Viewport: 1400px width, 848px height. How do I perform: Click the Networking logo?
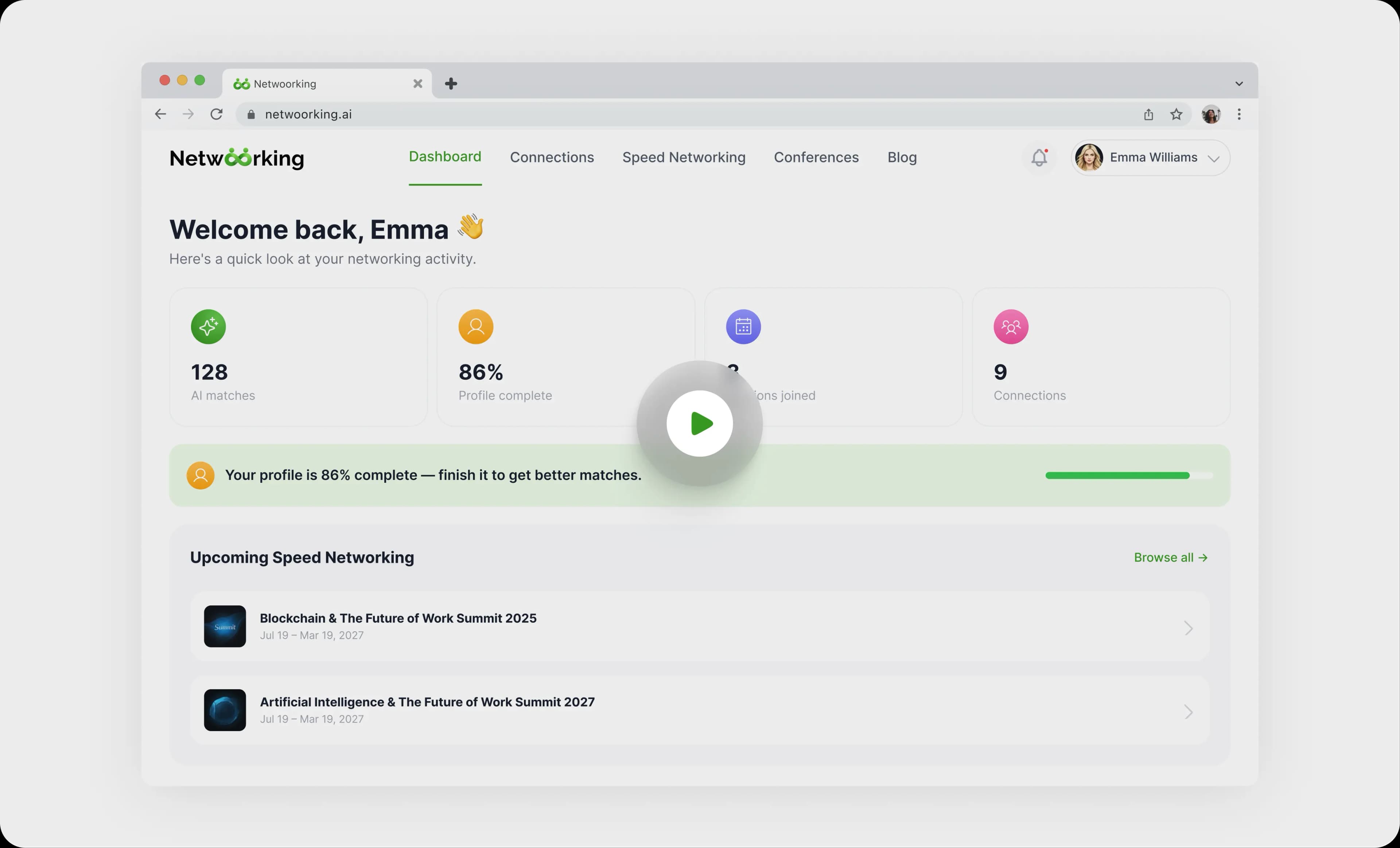point(236,158)
